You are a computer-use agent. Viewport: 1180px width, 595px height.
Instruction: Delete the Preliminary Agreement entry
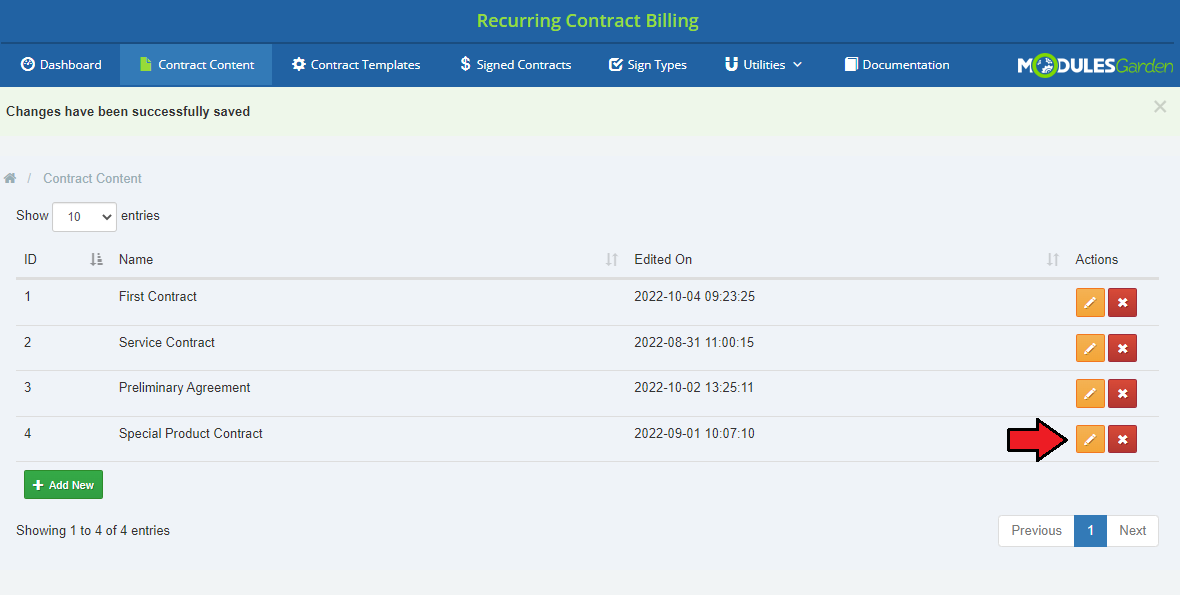[x=1122, y=393]
